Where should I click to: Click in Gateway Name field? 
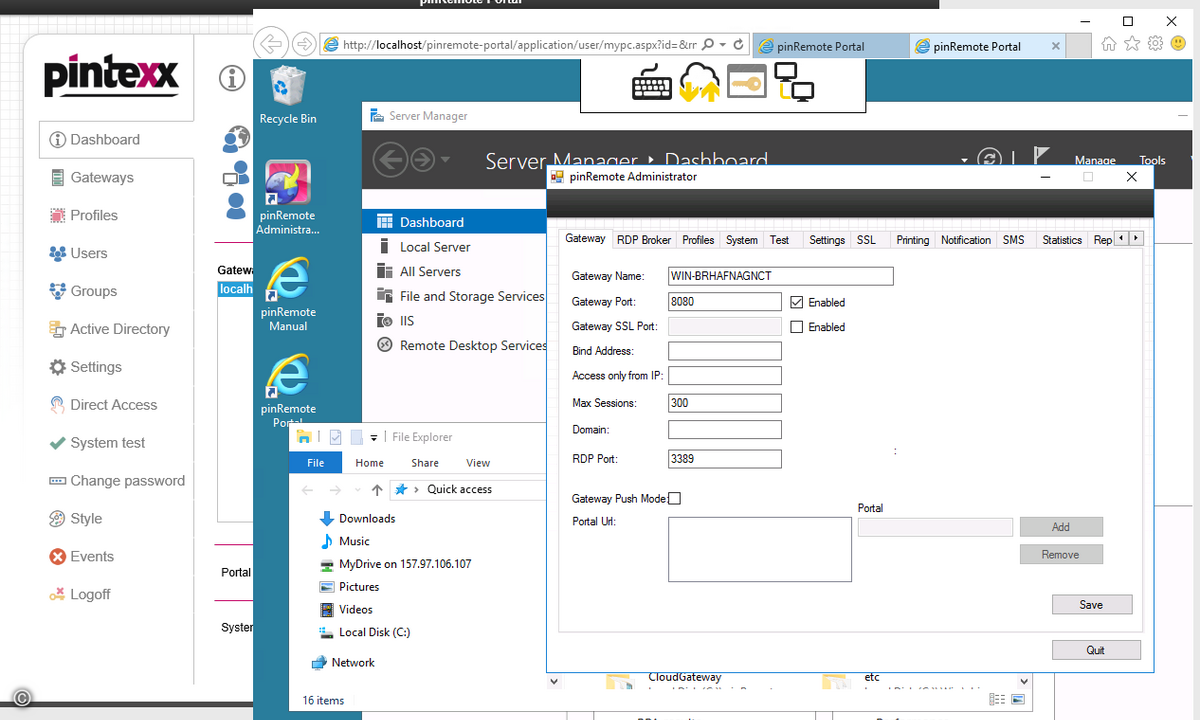(x=780, y=276)
